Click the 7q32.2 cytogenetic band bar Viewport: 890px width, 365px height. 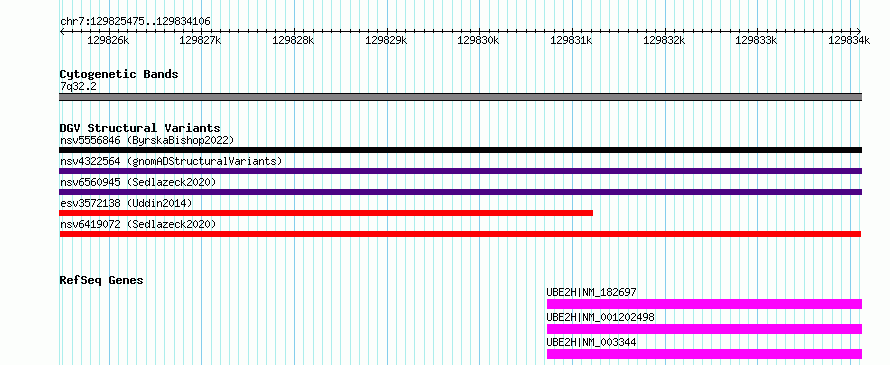(x=460, y=97)
